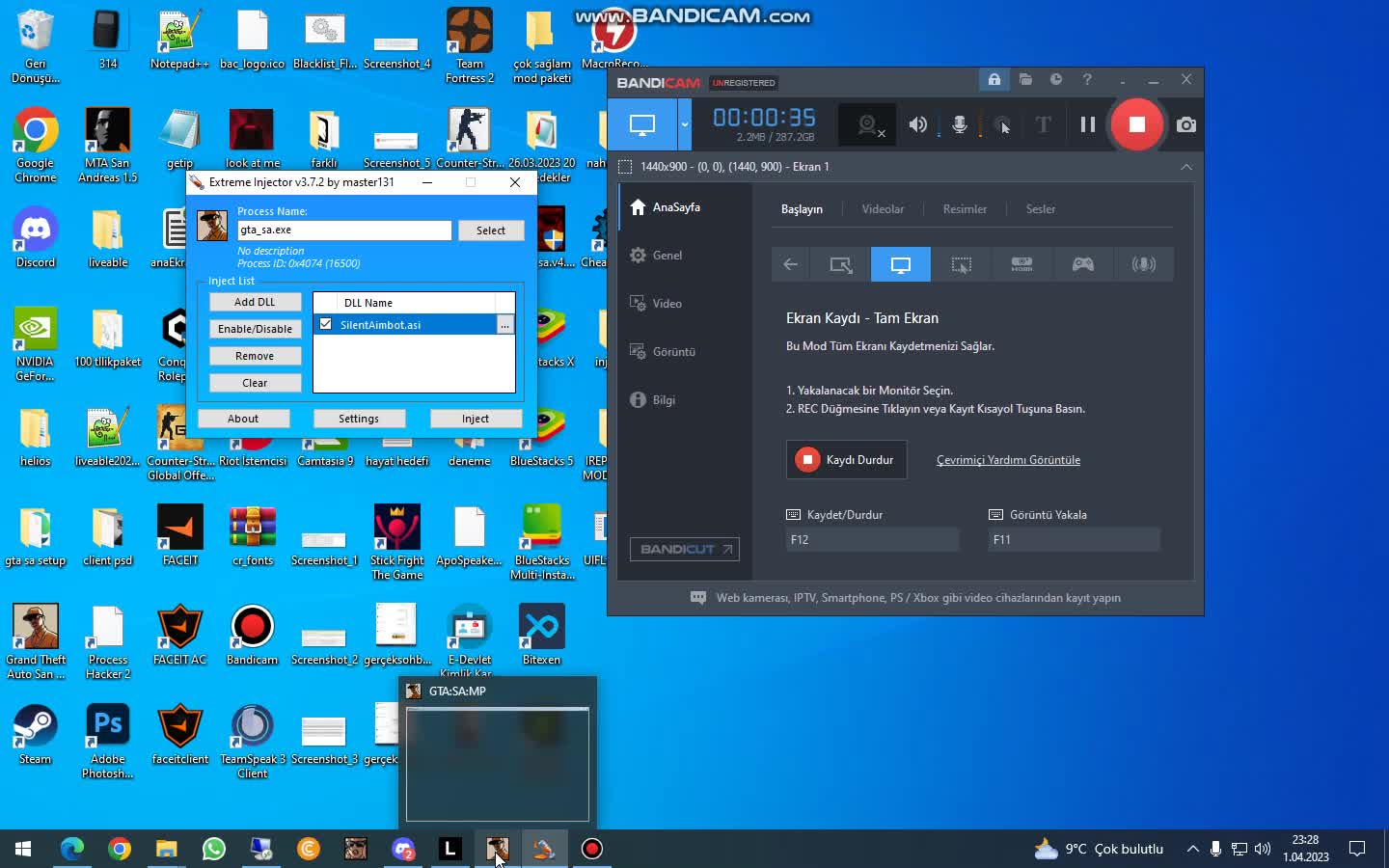1389x868 pixels.
Task: Open the scheduled recording clock icon
Action: [1055, 79]
